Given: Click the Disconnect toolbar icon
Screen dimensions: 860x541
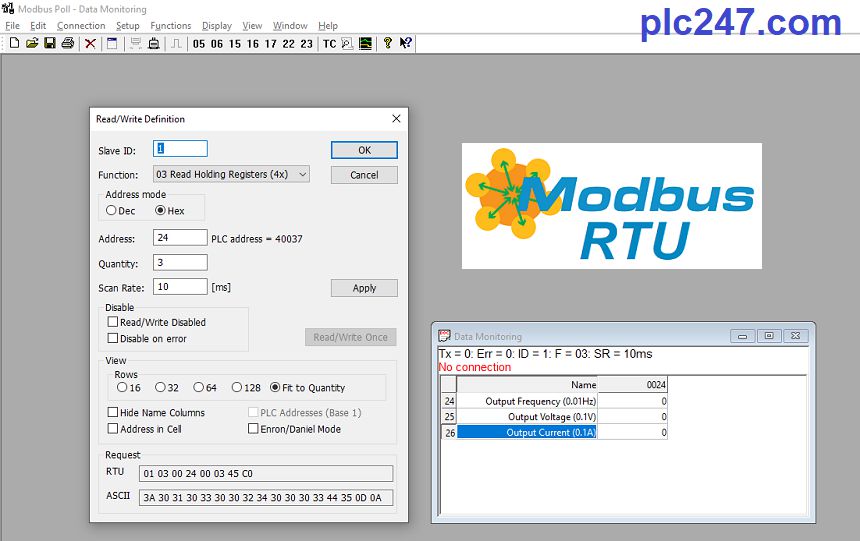Looking at the screenshot, I should 154,43.
